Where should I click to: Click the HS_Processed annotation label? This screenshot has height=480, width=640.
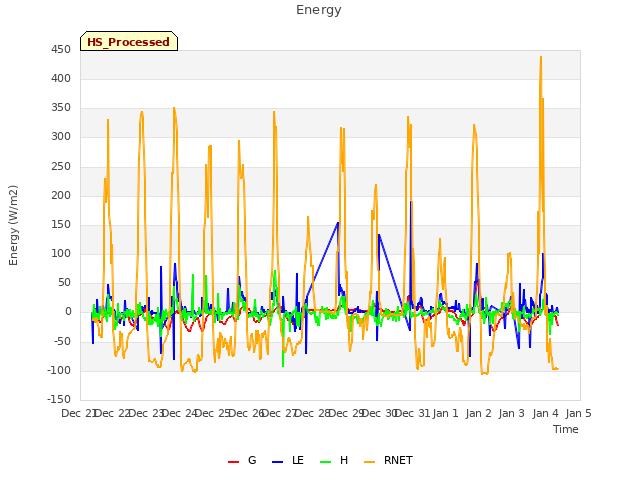[x=129, y=42]
